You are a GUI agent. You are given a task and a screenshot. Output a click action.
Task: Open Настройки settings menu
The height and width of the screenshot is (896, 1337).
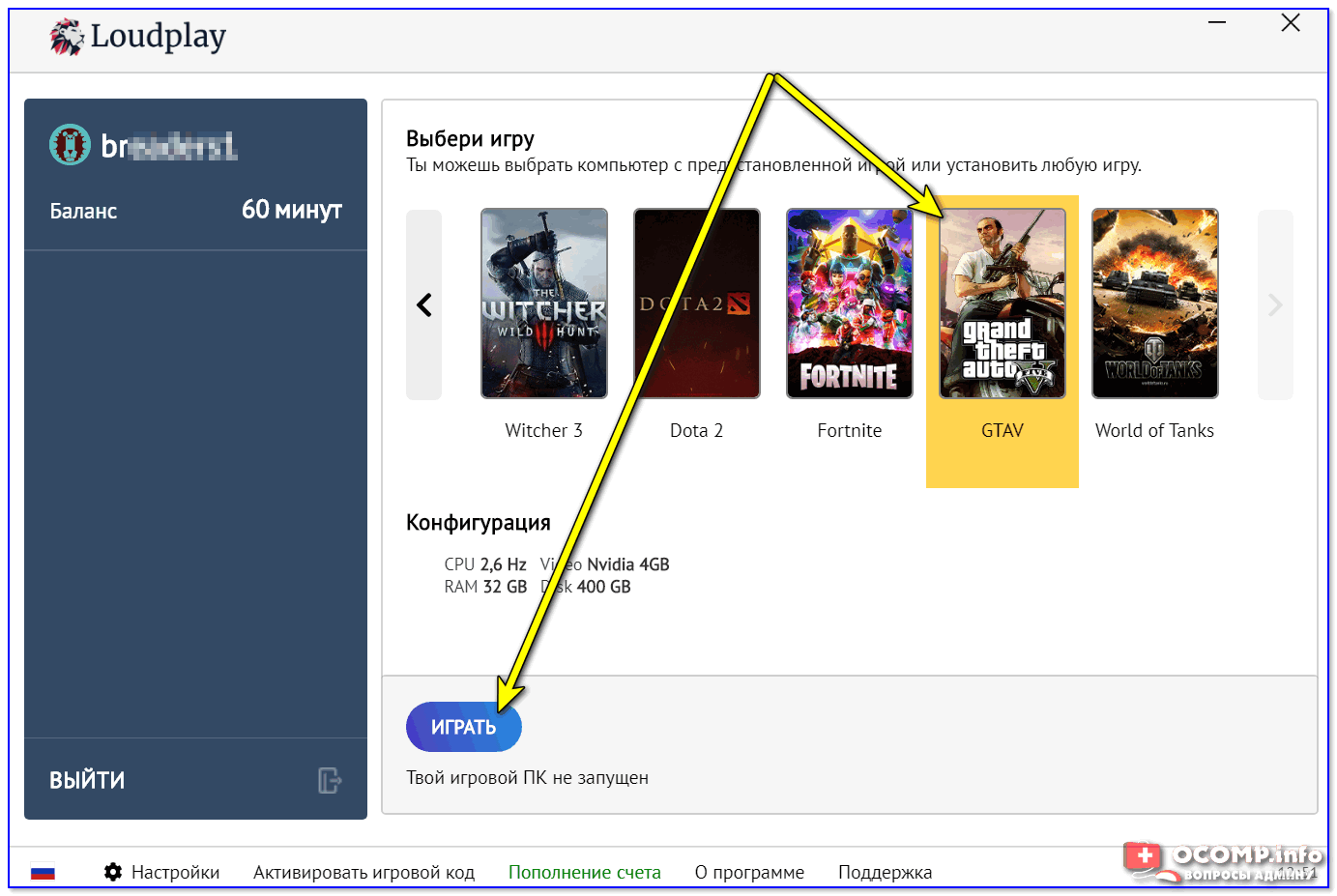pyautogui.click(x=175, y=872)
